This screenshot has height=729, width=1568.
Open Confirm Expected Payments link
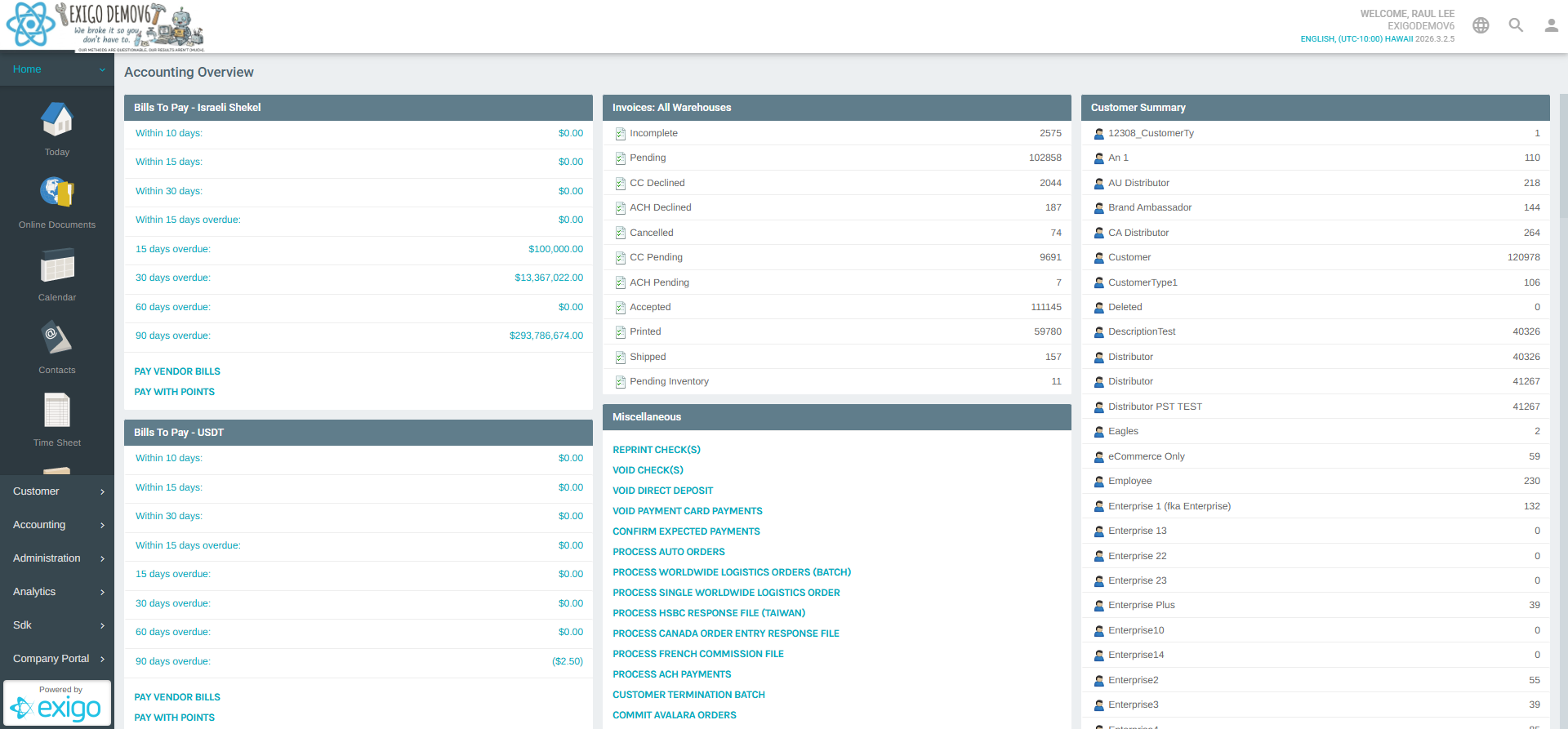click(686, 531)
